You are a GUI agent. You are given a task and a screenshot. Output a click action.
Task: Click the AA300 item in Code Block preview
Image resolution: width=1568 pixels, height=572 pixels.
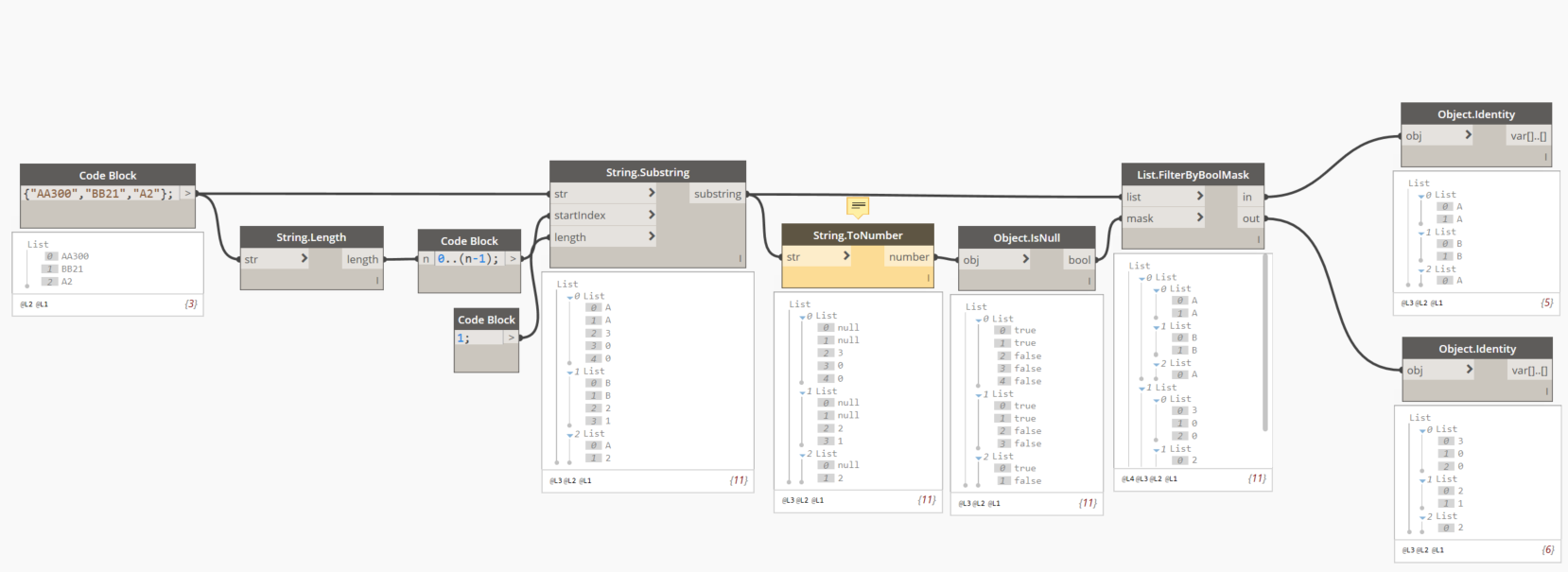(x=75, y=256)
